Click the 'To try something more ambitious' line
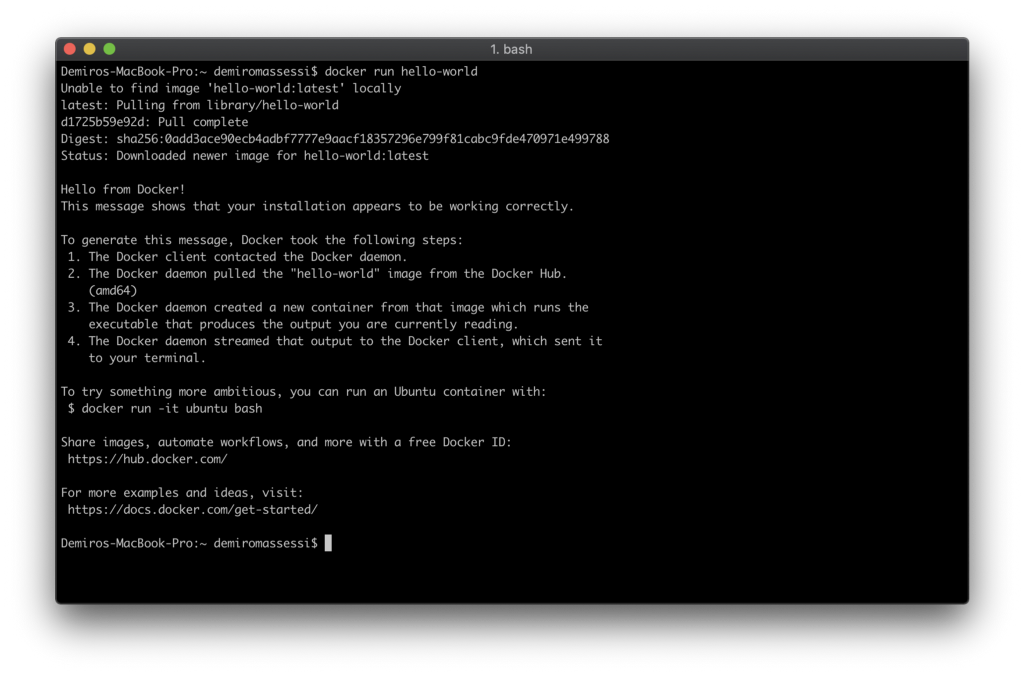This screenshot has height=677, width=1024. click(304, 392)
